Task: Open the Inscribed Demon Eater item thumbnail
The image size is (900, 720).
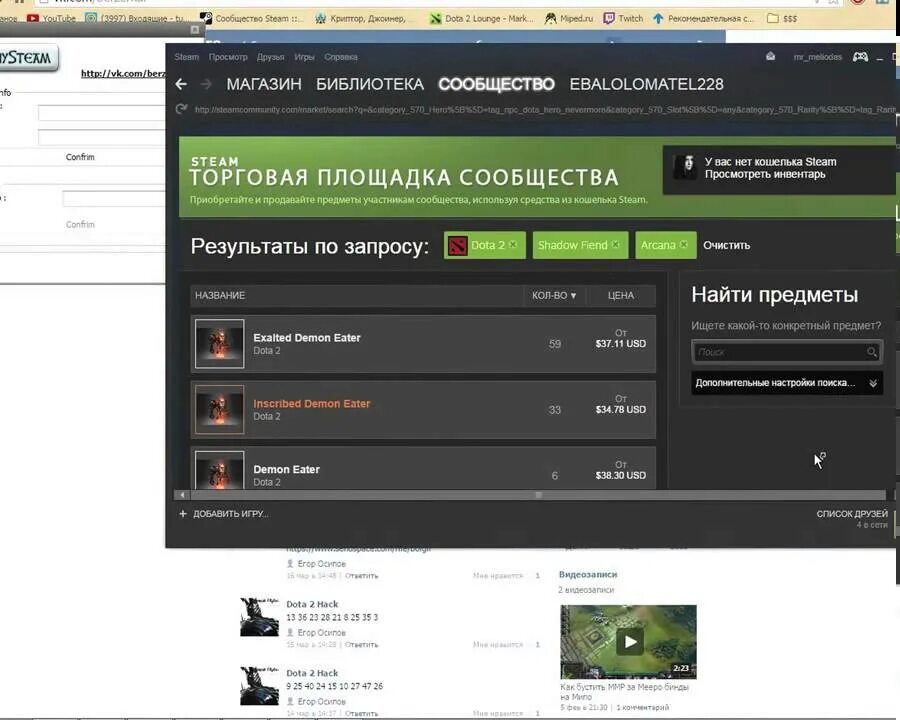Action: point(219,409)
